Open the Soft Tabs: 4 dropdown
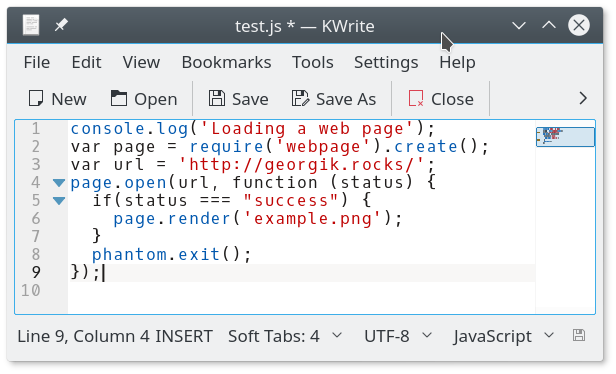This screenshot has height=374, width=616. pos(285,336)
